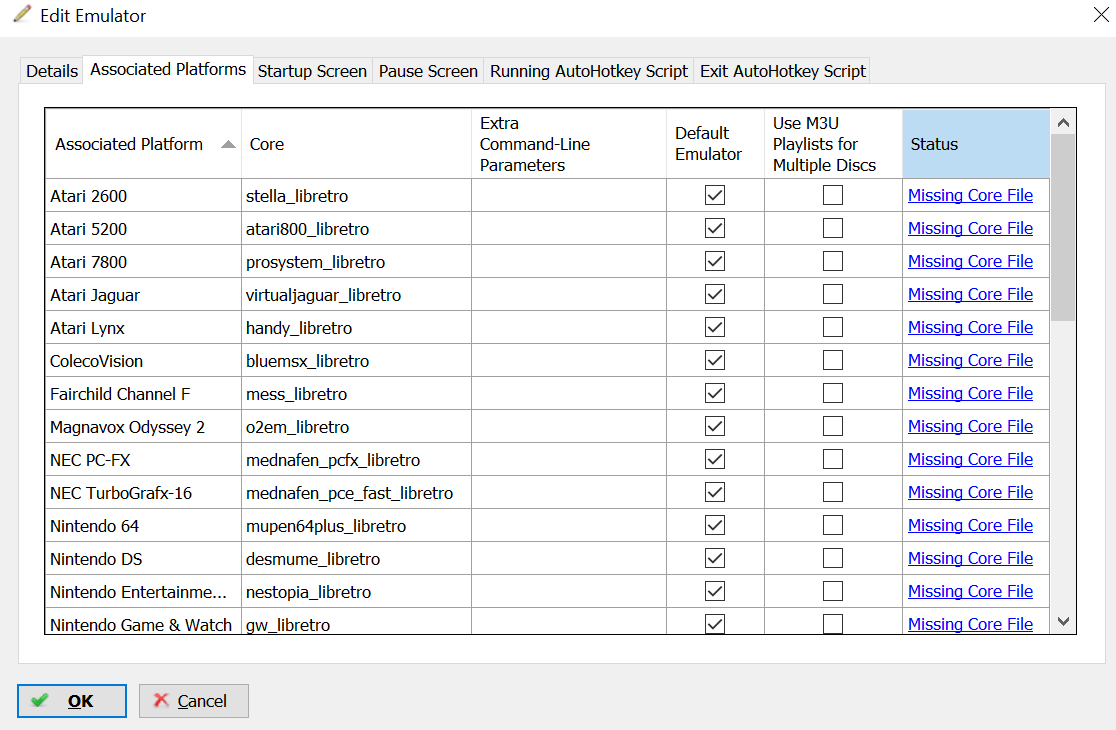Click the pencil icon beside Edit Emulator title
The image size is (1116, 730).
(22, 14)
